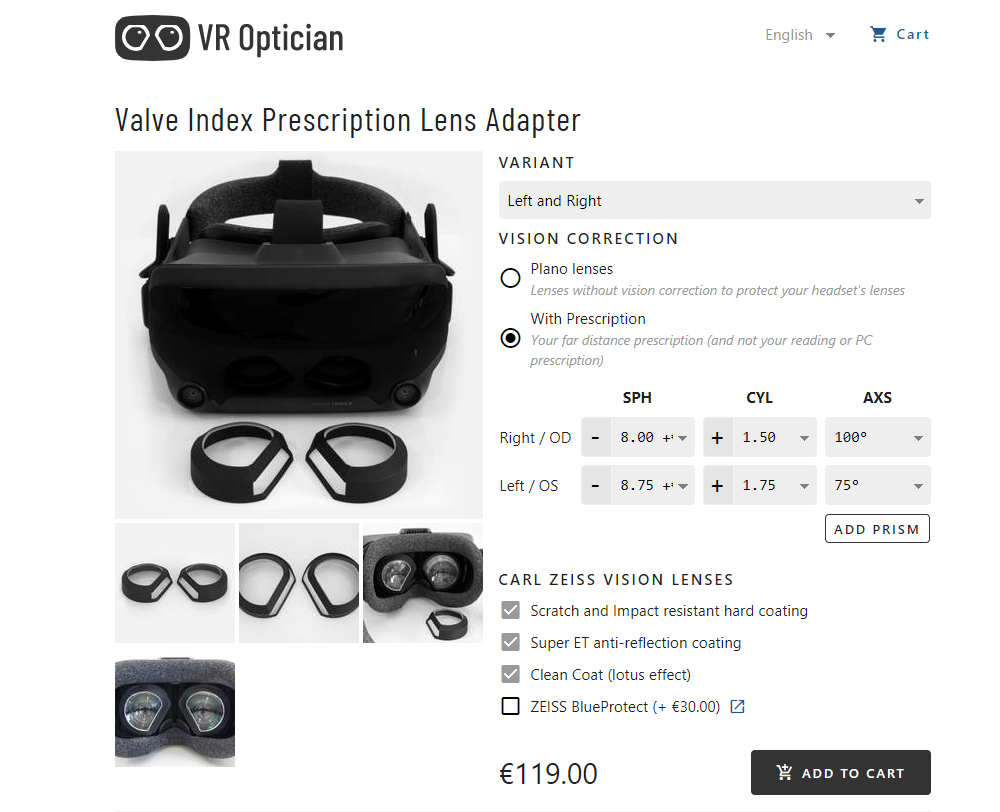Click the ADD PRISM button

coord(877,529)
